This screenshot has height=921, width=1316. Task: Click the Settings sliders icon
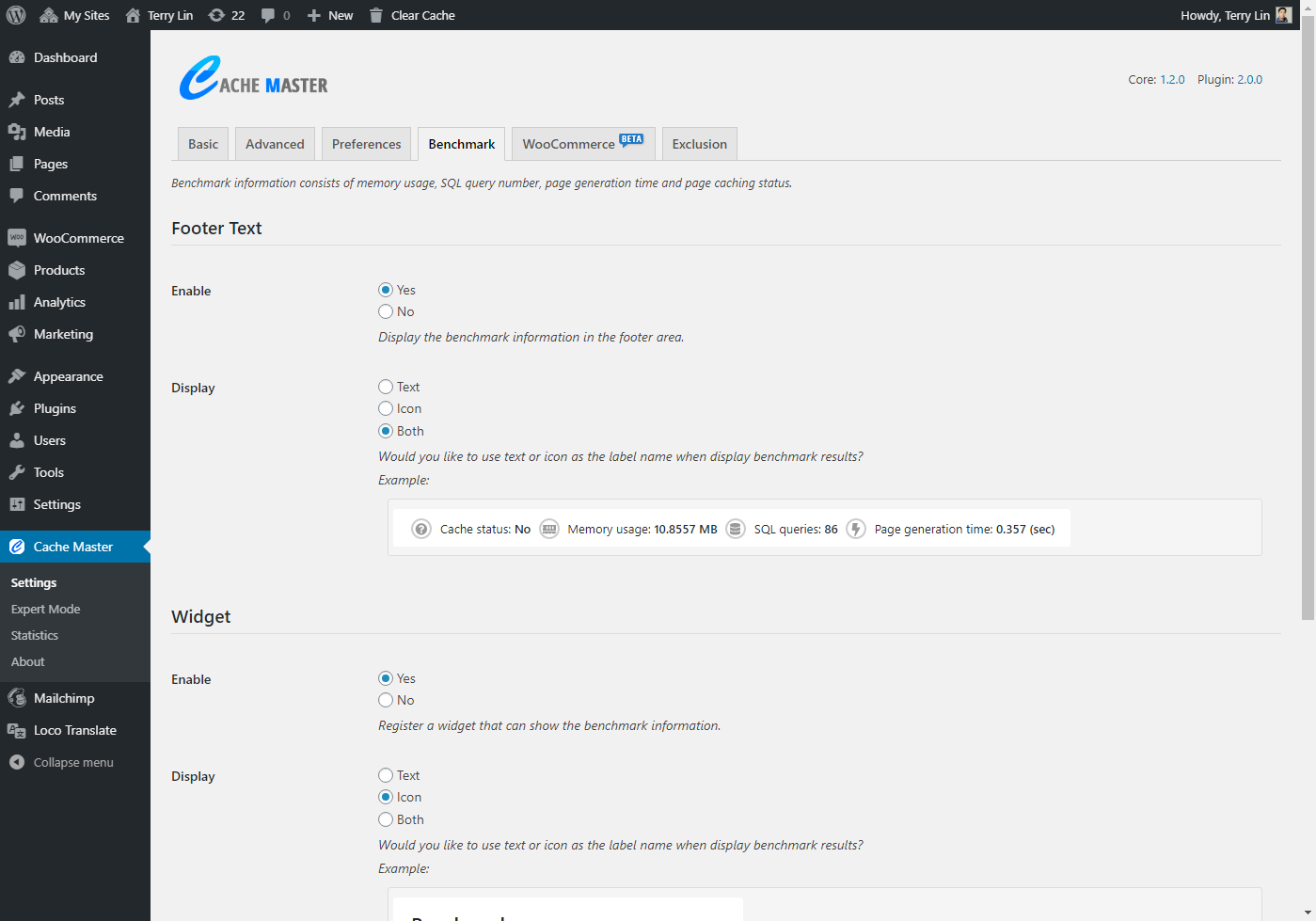(x=17, y=504)
